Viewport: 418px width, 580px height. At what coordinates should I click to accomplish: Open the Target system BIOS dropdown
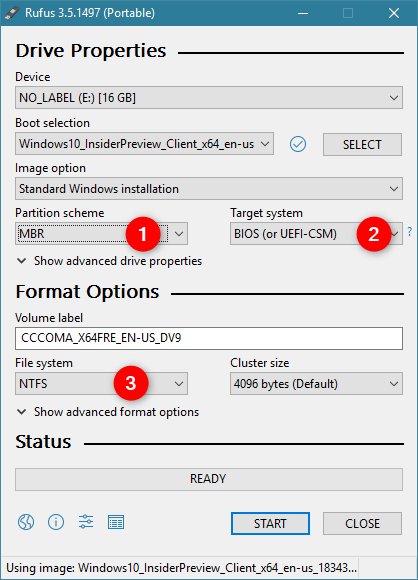click(316, 234)
